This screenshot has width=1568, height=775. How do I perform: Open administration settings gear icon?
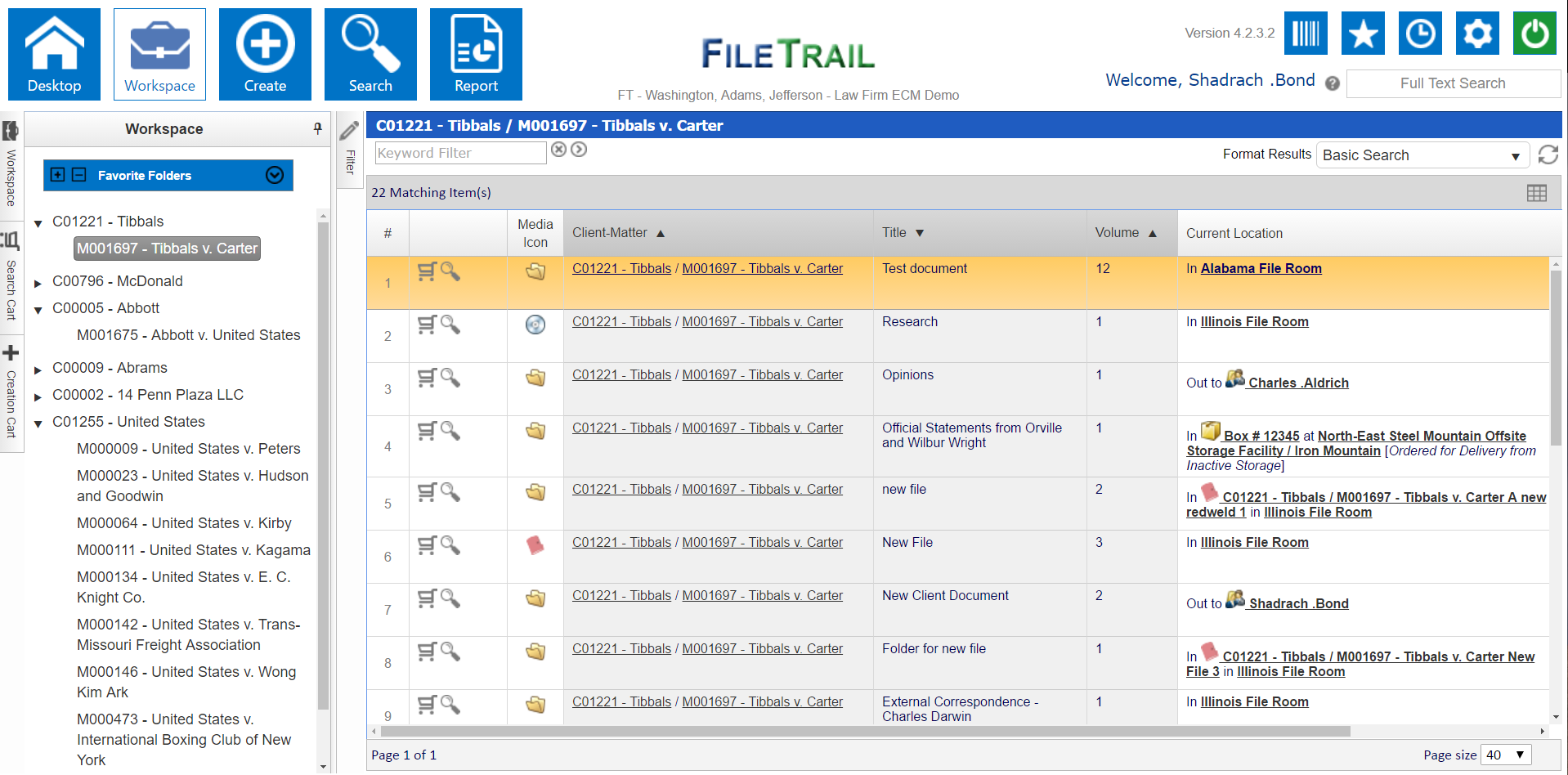coord(1476,34)
